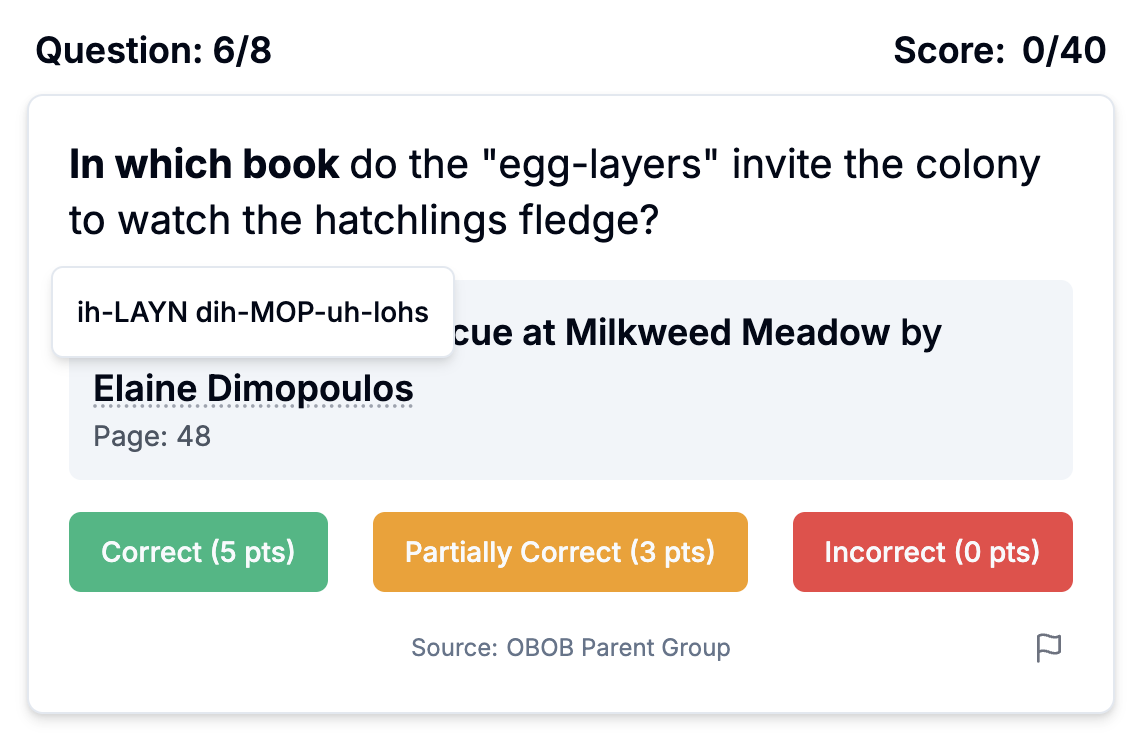Click the 0/40 score value
Image resolution: width=1136 pixels, height=734 pixels.
tap(1064, 50)
